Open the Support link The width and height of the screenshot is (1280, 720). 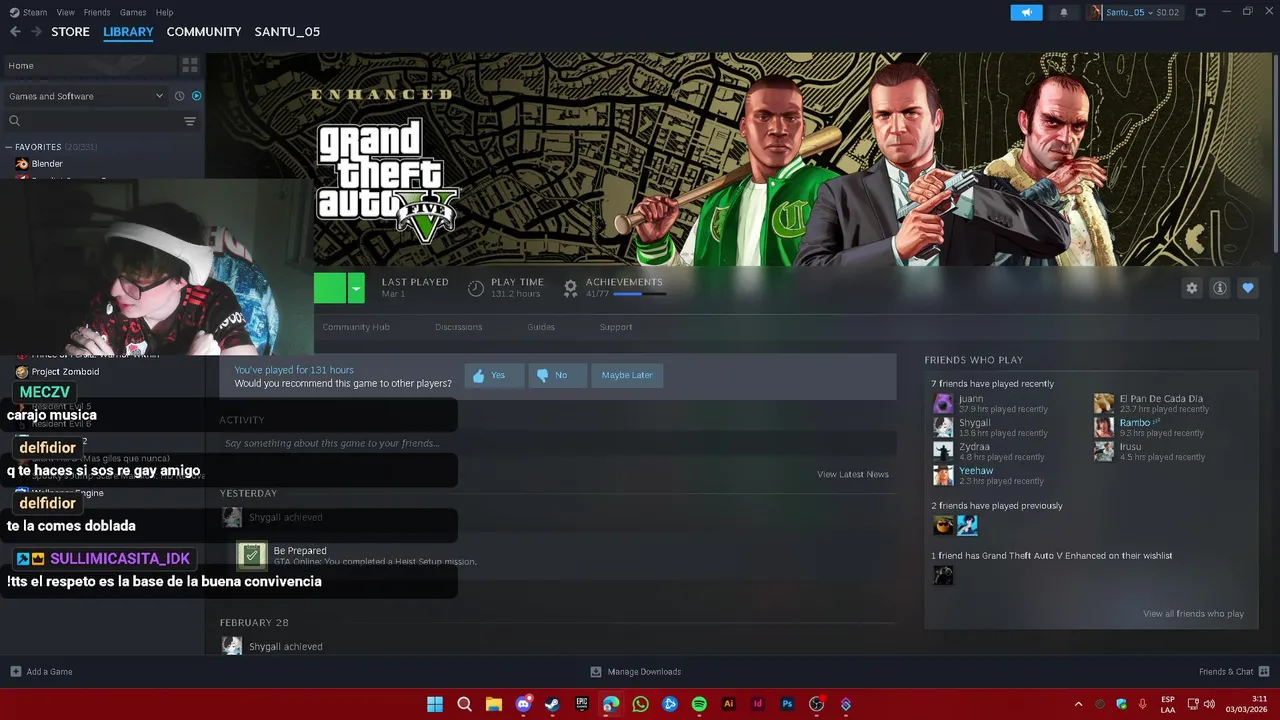[x=616, y=327]
